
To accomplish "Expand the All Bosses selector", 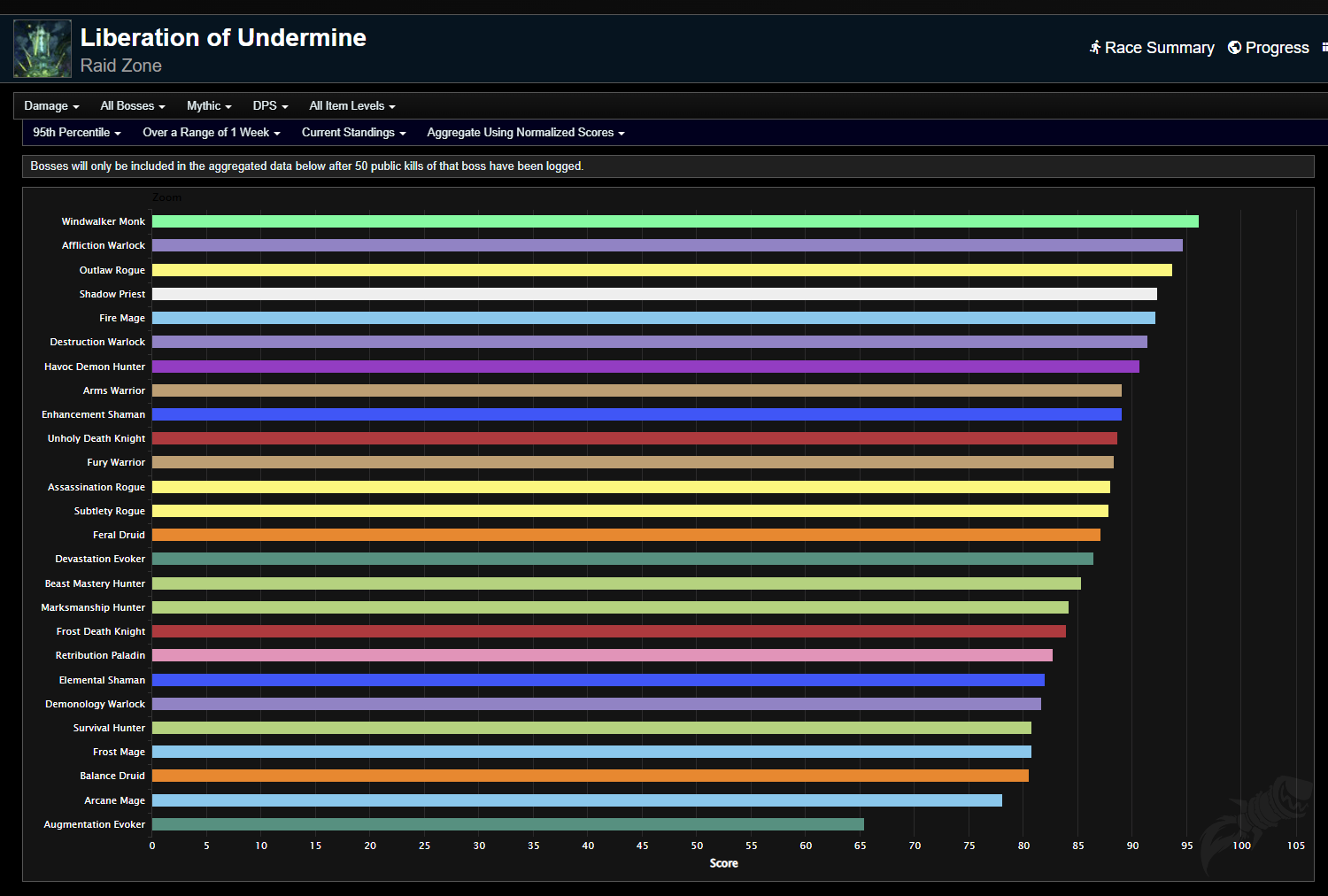I will 132,105.
